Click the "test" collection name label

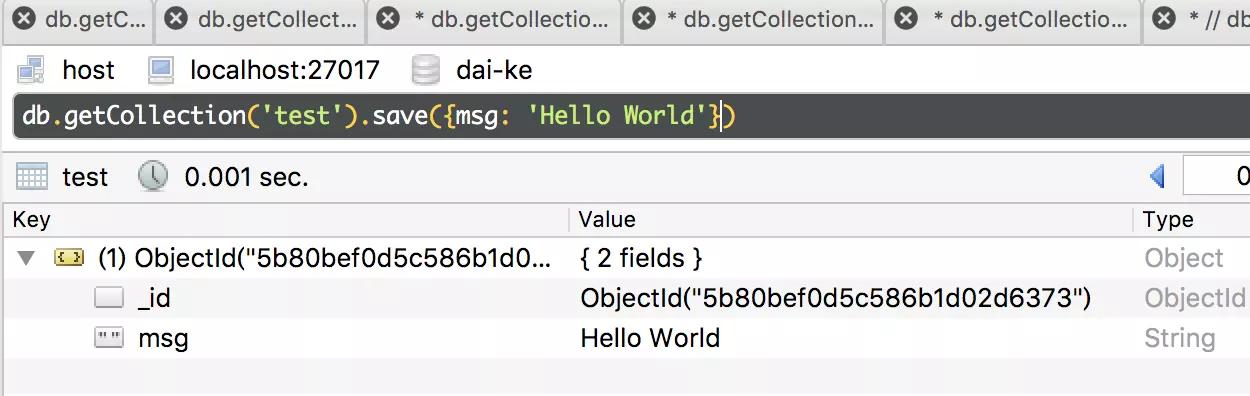(x=85, y=178)
